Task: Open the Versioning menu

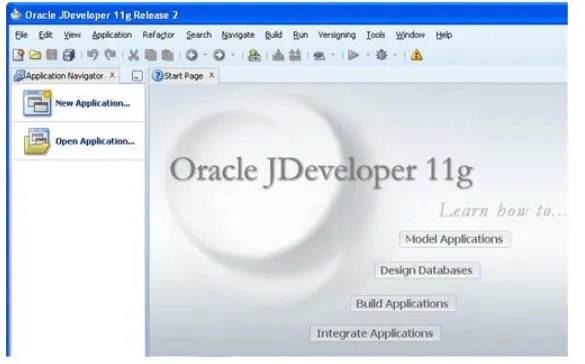Action: click(x=337, y=35)
